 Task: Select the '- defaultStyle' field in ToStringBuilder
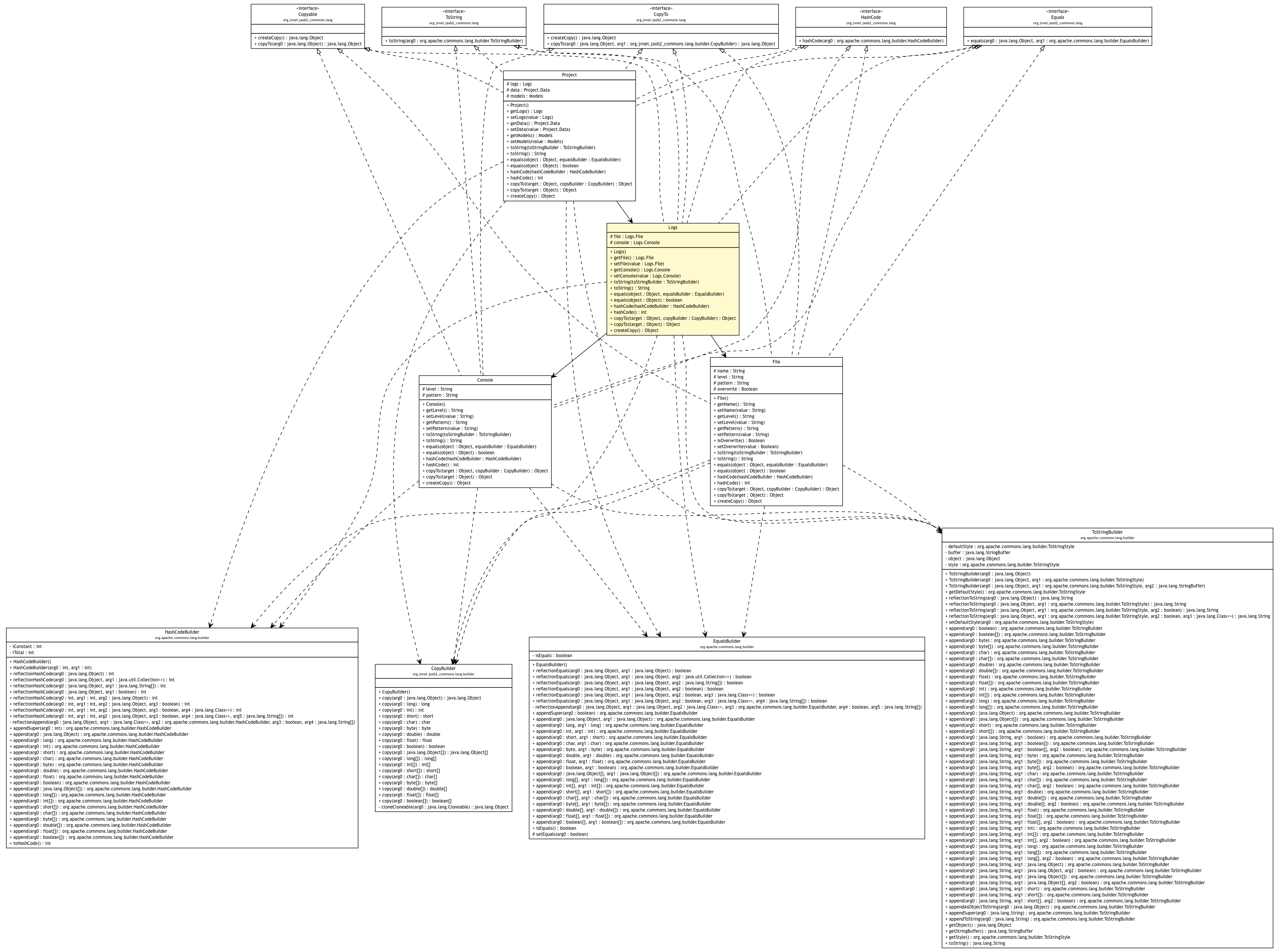pyautogui.click(x=1009, y=547)
